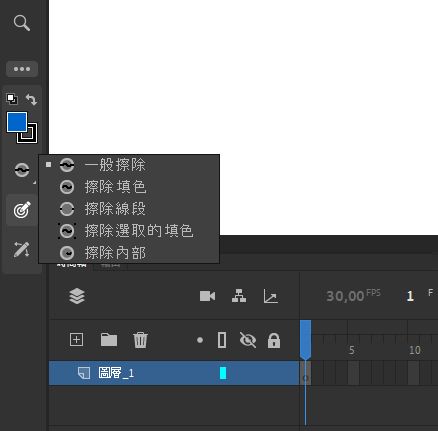Image resolution: width=438 pixels, height=431 pixels.
Task: Open layer depth graph icon
Action: (270, 296)
